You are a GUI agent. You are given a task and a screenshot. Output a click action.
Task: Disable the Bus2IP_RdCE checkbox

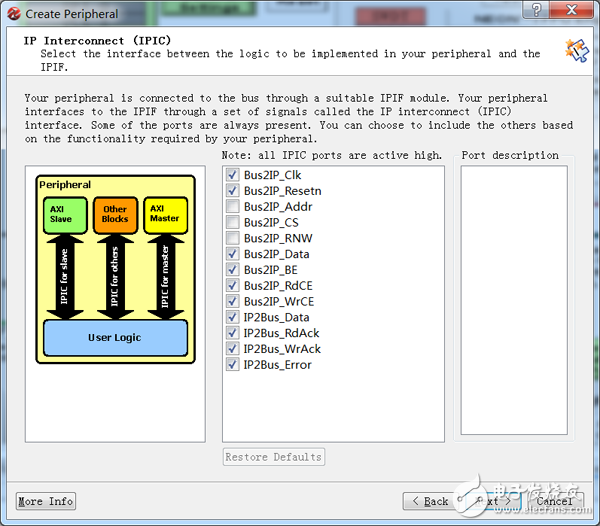233,286
